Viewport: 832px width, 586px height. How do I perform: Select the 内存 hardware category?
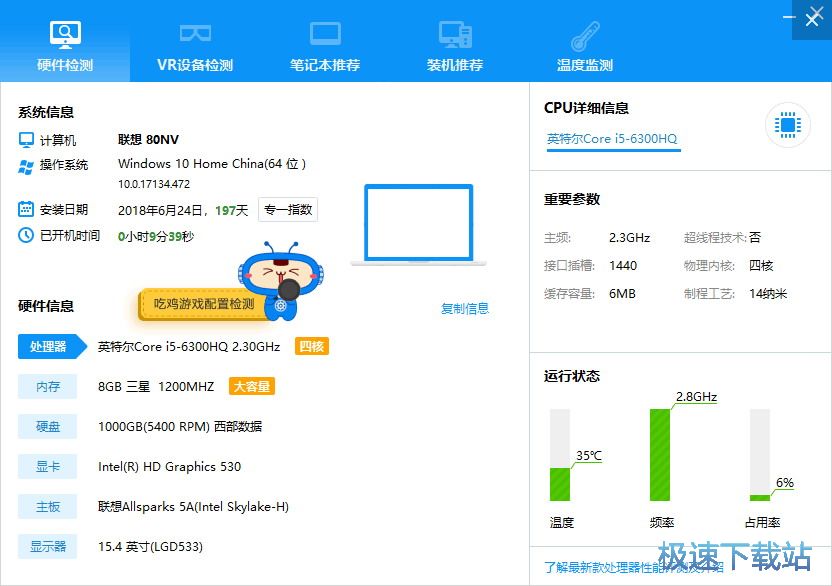[47, 386]
